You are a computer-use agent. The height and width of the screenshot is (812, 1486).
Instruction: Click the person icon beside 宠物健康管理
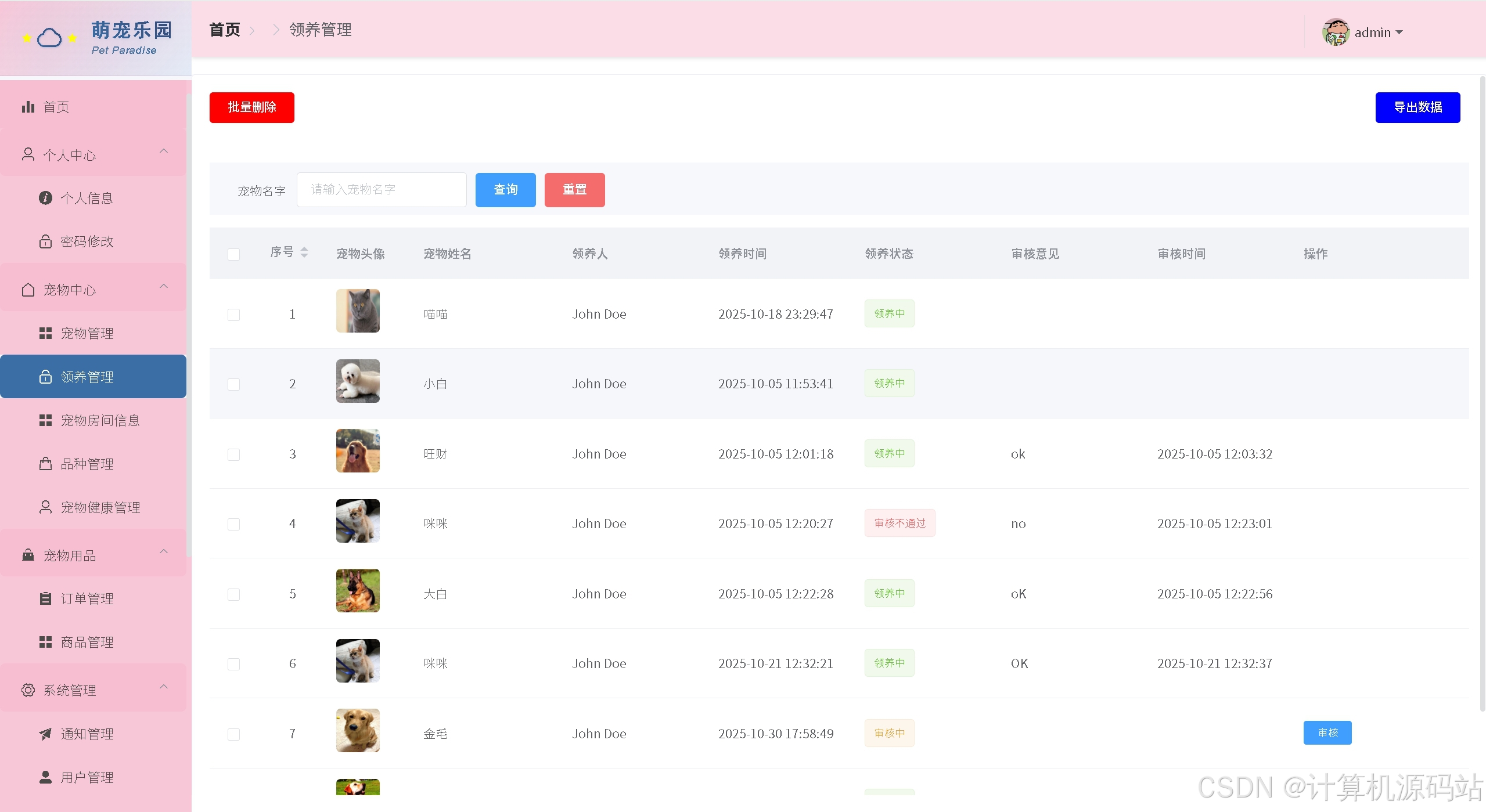(x=45, y=507)
